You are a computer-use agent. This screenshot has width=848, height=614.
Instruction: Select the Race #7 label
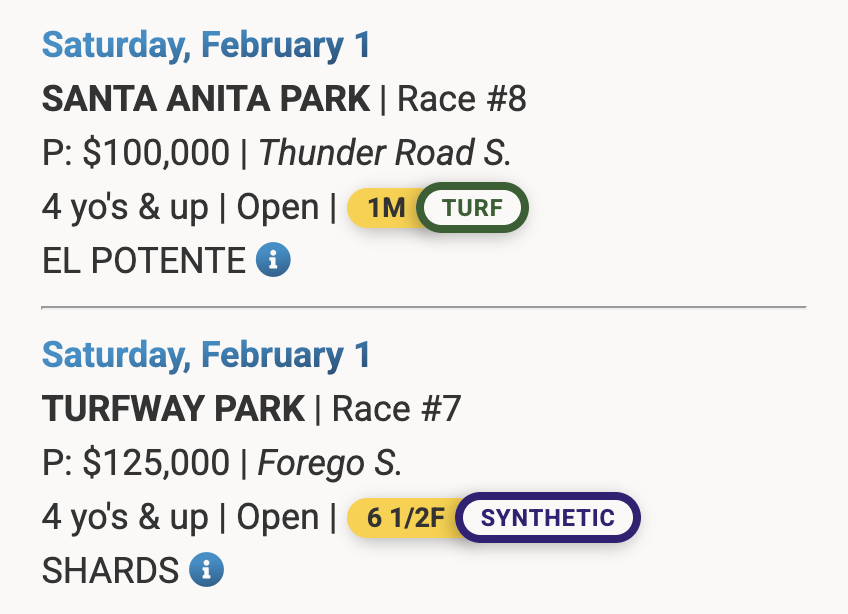(x=396, y=409)
